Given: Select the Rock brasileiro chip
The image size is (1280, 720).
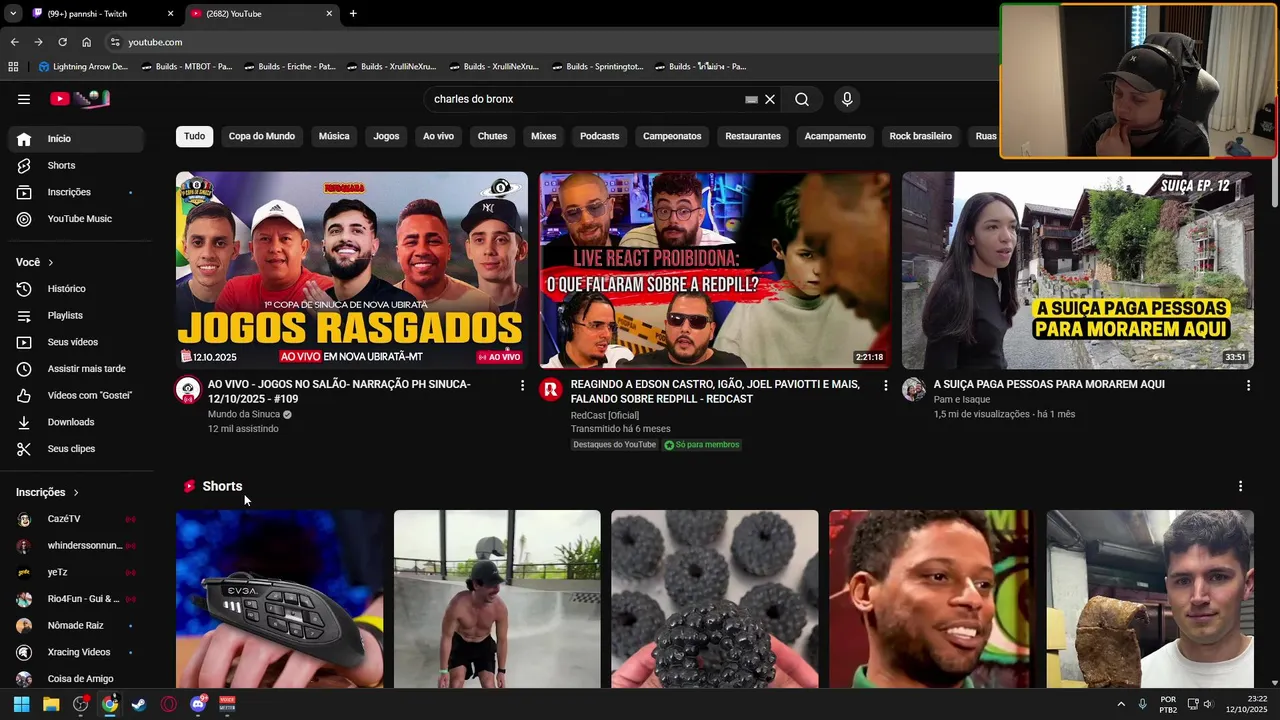Looking at the screenshot, I should (921, 136).
